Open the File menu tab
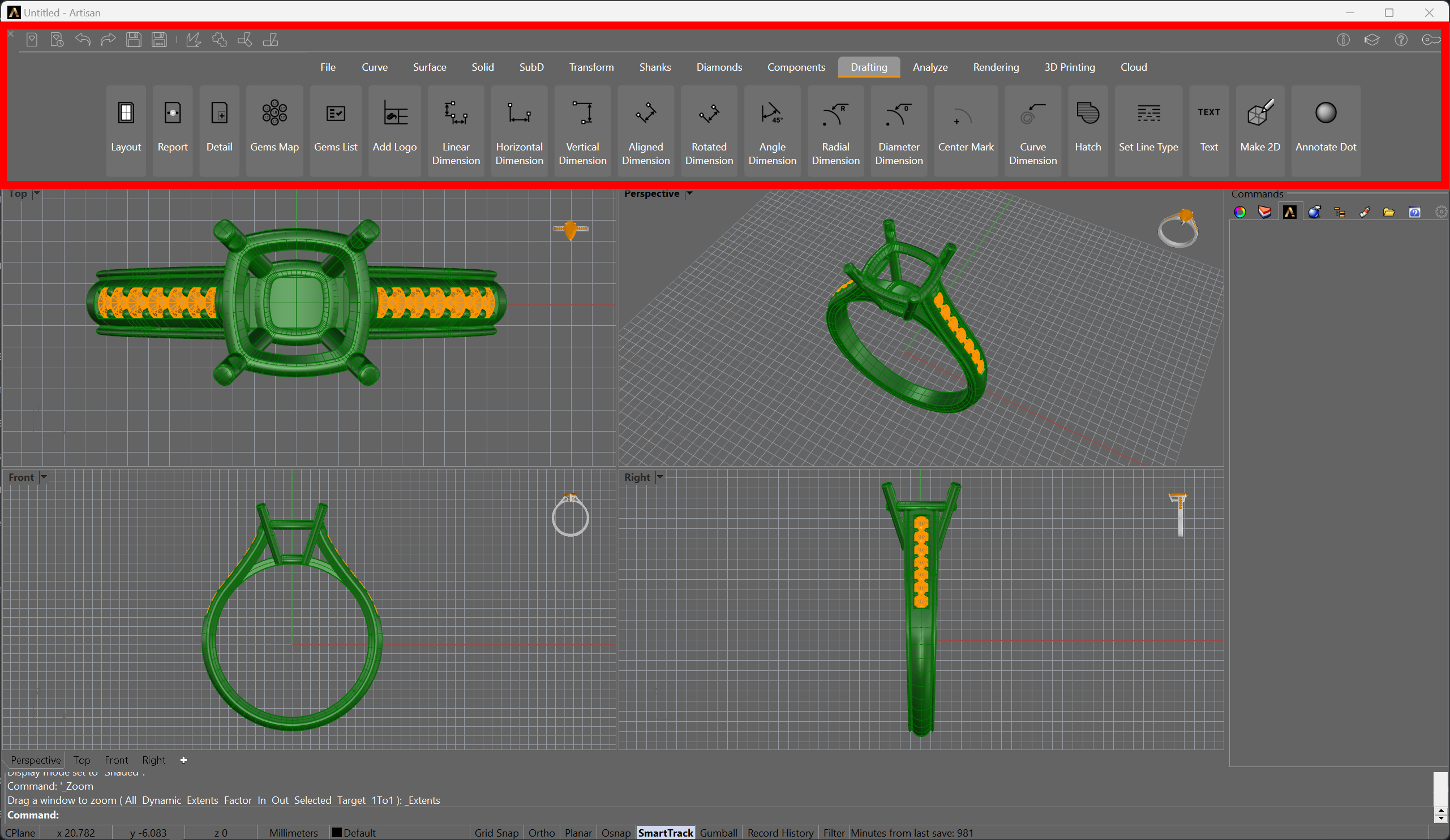 pos(328,67)
